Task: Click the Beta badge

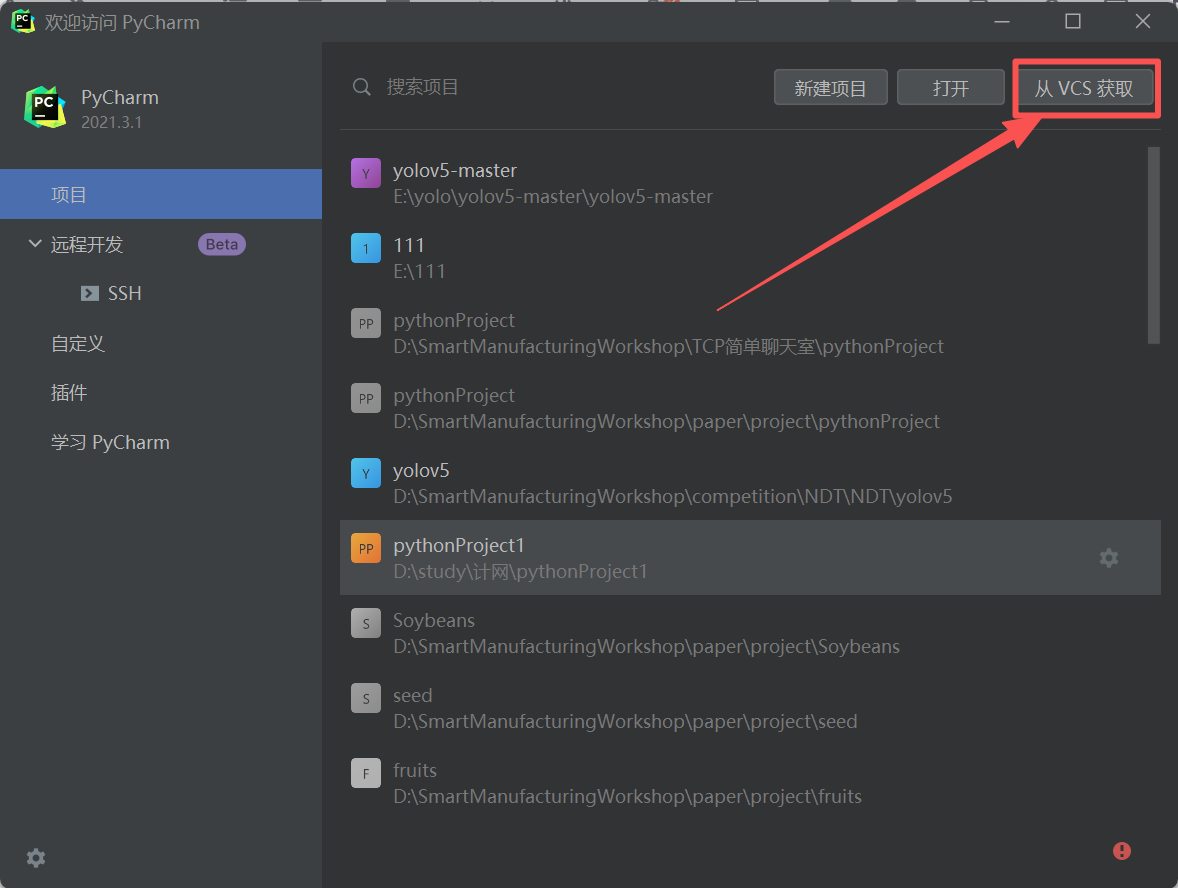Action: point(222,244)
